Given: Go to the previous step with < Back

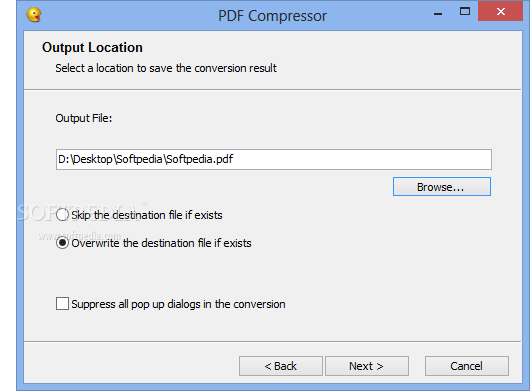Looking at the screenshot, I should pyautogui.click(x=281, y=366).
